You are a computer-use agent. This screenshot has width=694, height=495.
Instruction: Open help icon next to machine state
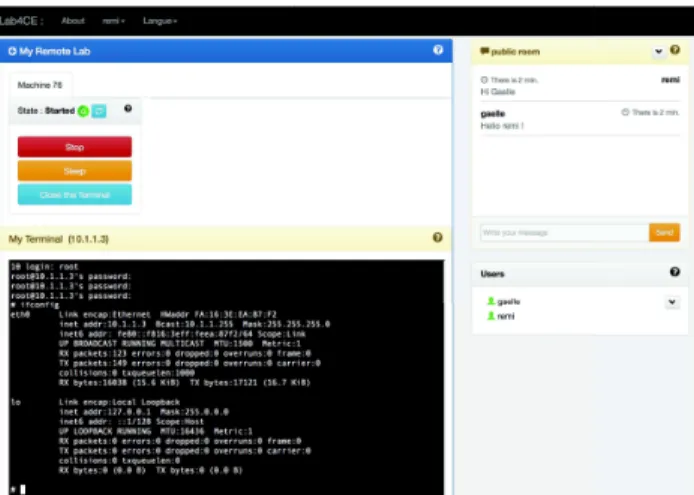(128, 108)
